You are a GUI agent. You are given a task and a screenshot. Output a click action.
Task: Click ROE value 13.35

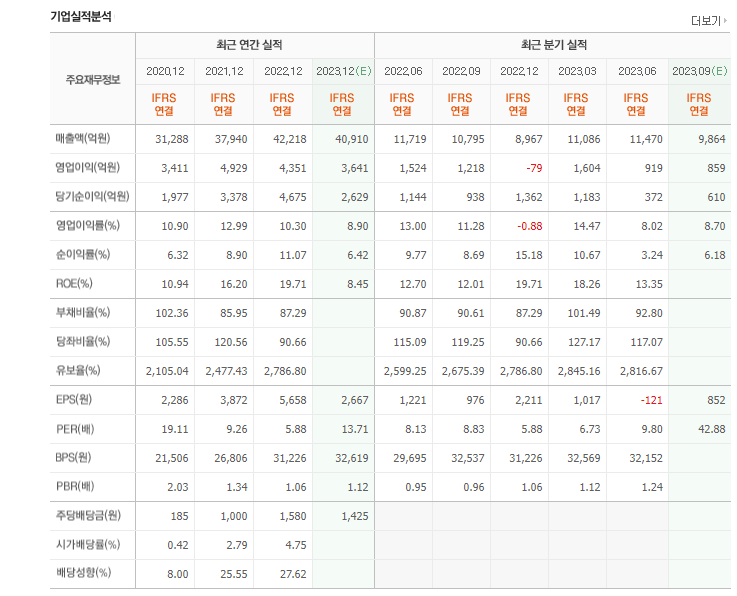point(649,284)
